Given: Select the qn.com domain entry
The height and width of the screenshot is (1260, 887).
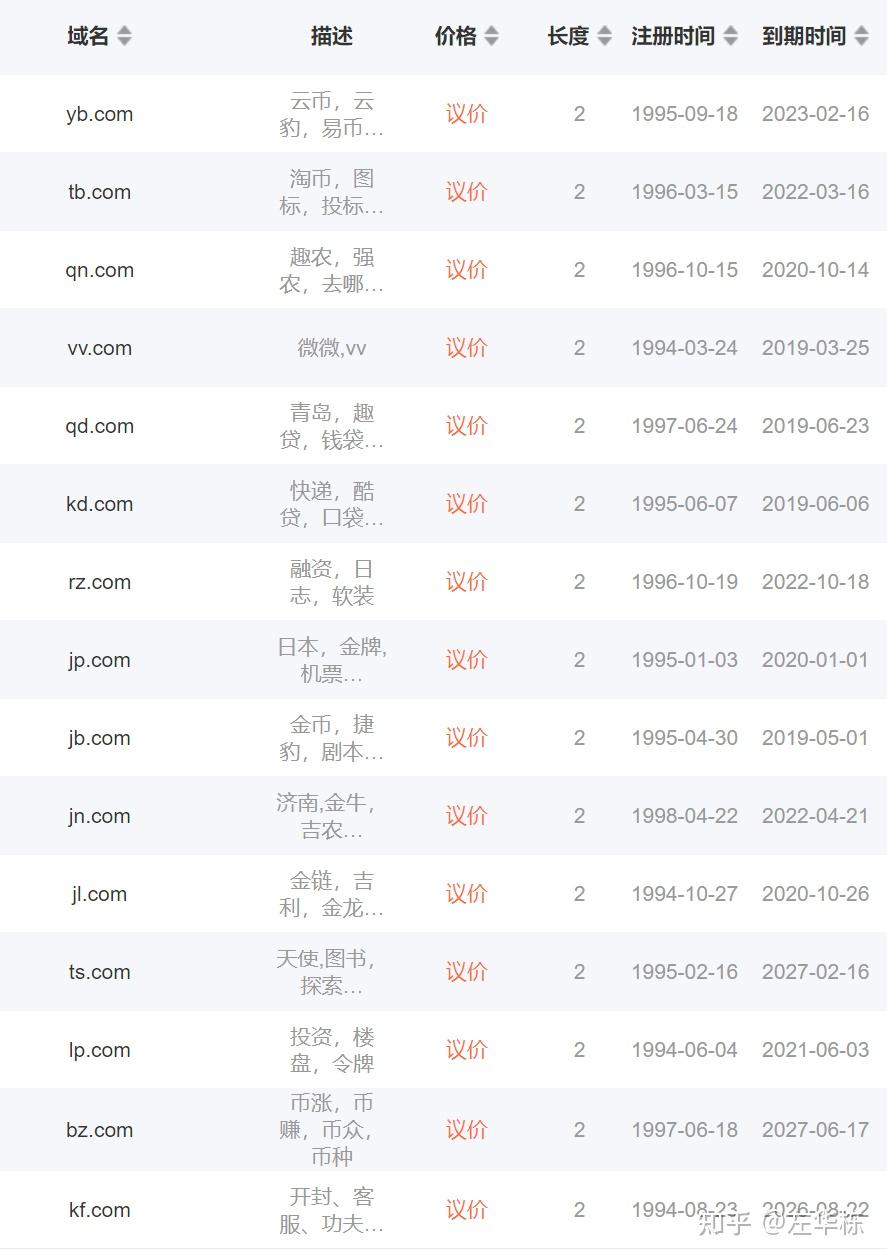Looking at the screenshot, I should coord(99,270).
